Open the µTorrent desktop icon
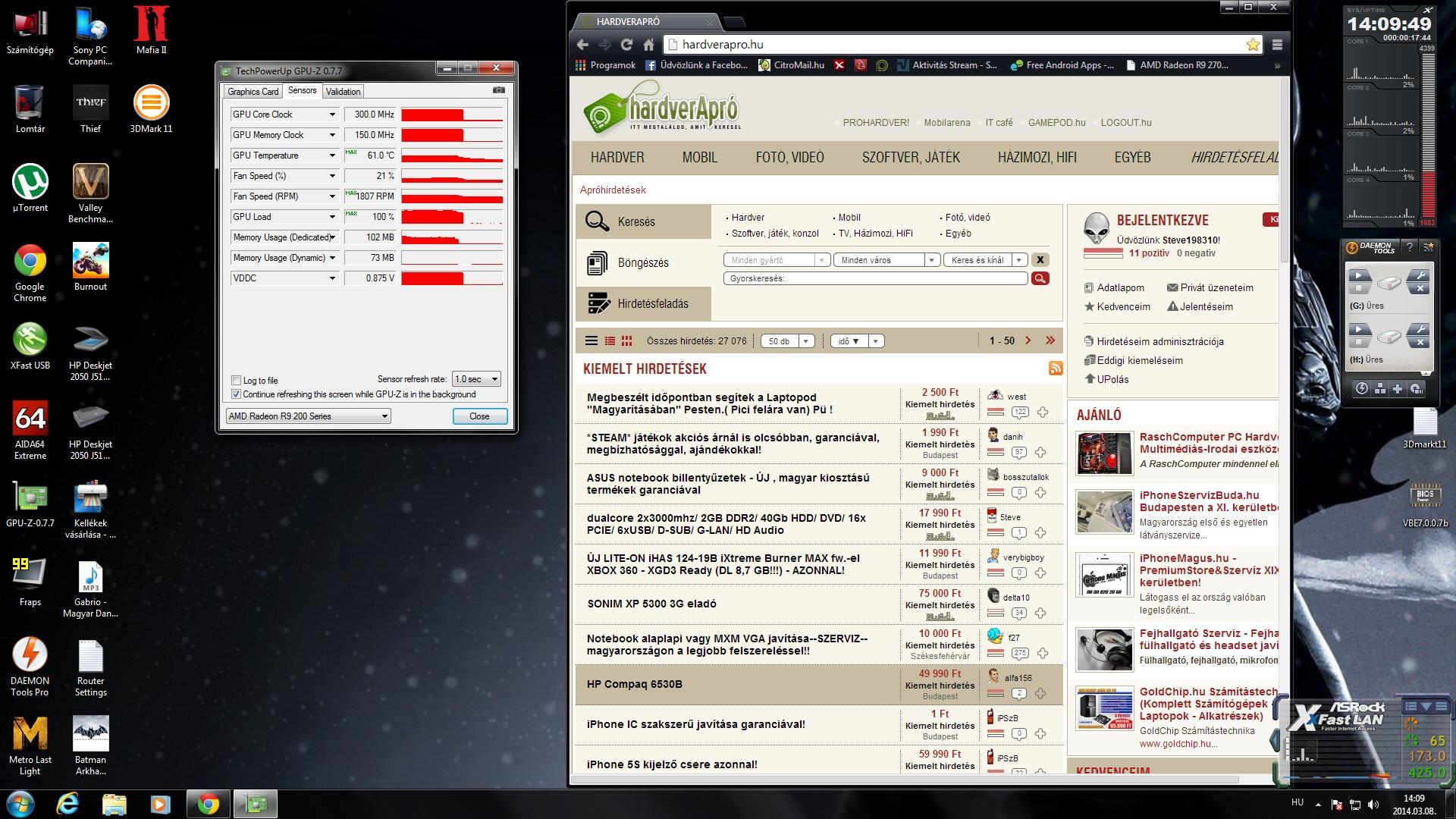 [30, 187]
